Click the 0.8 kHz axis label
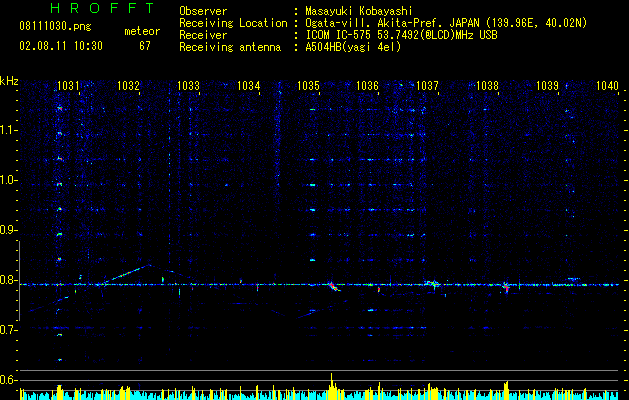 pyautogui.click(x=9, y=280)
